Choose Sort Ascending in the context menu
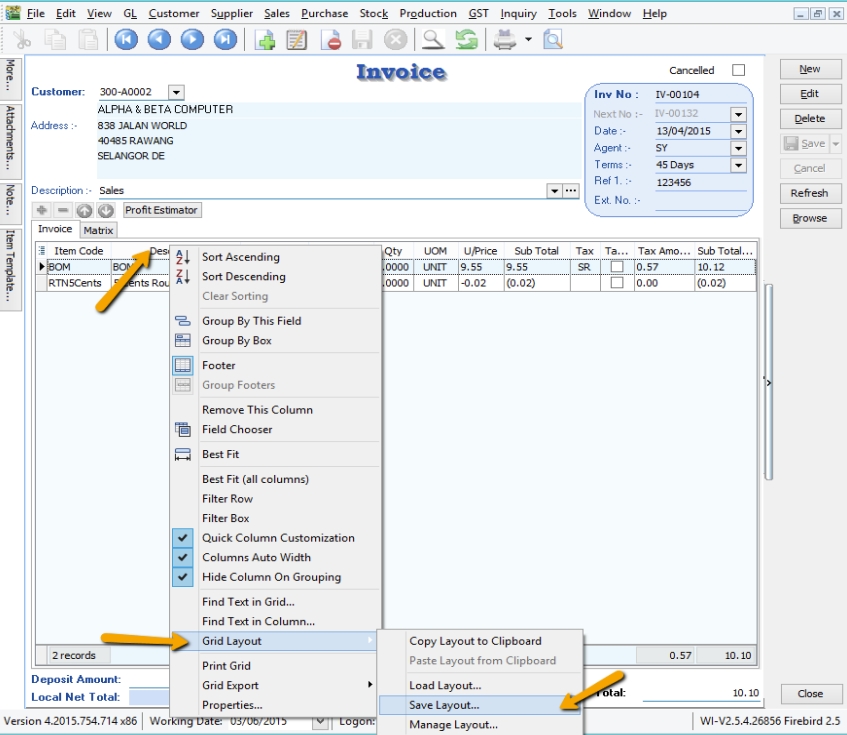Image resolution: width=847 pixels, height=735 pixels. [x=240, y=257]
